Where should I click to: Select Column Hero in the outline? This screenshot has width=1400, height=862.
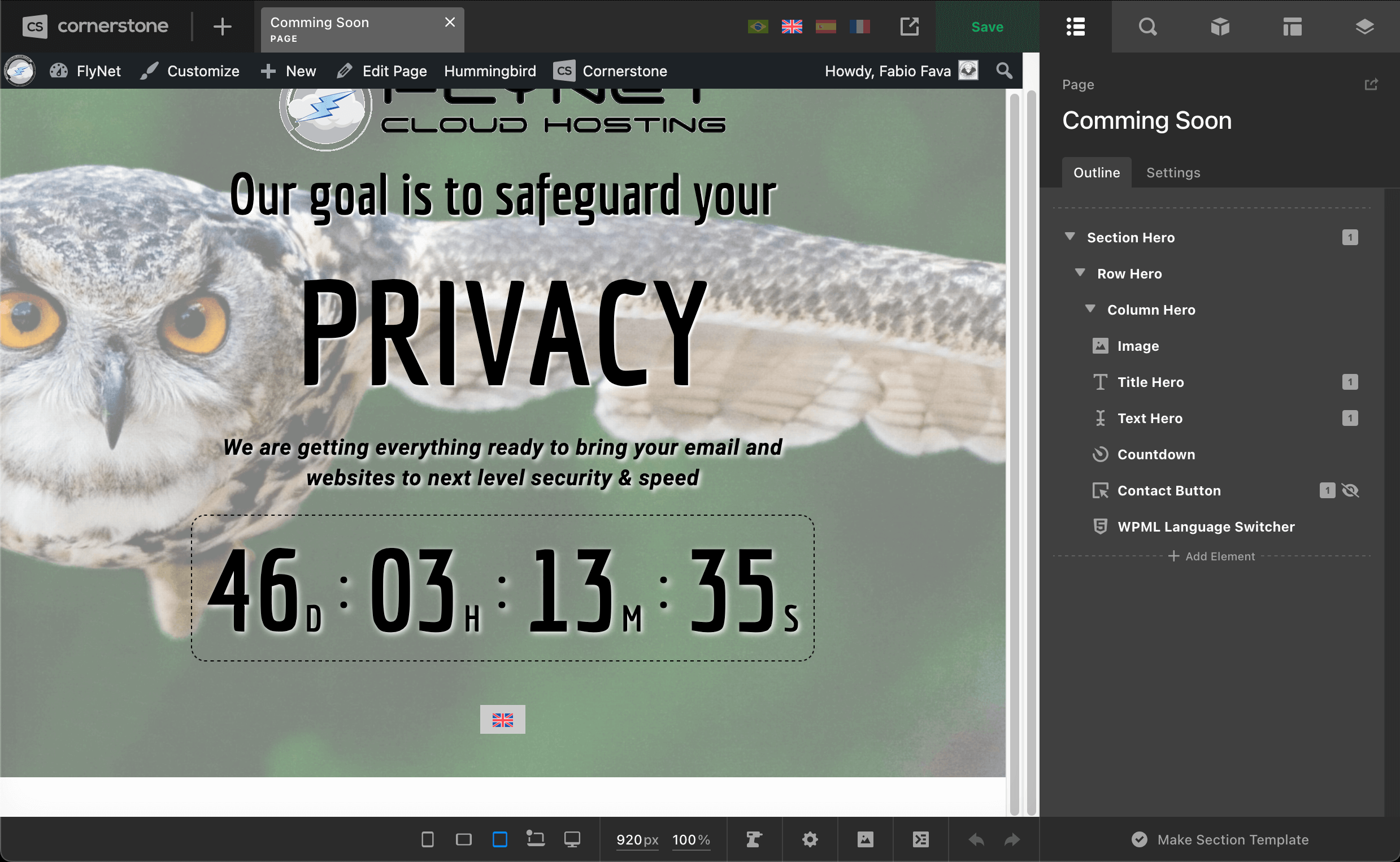[1151, 310]
